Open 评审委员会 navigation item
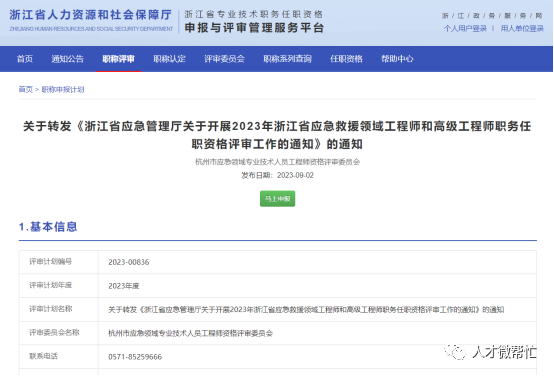Screen dimensions: 554x376 click(224, 59)
